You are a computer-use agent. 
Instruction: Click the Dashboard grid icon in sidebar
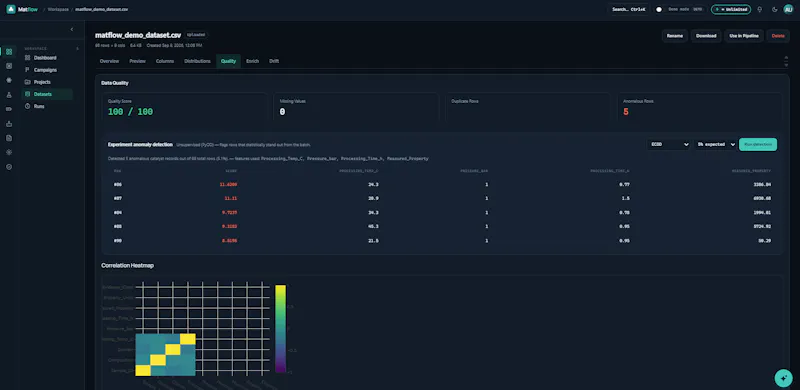(28, 58)
